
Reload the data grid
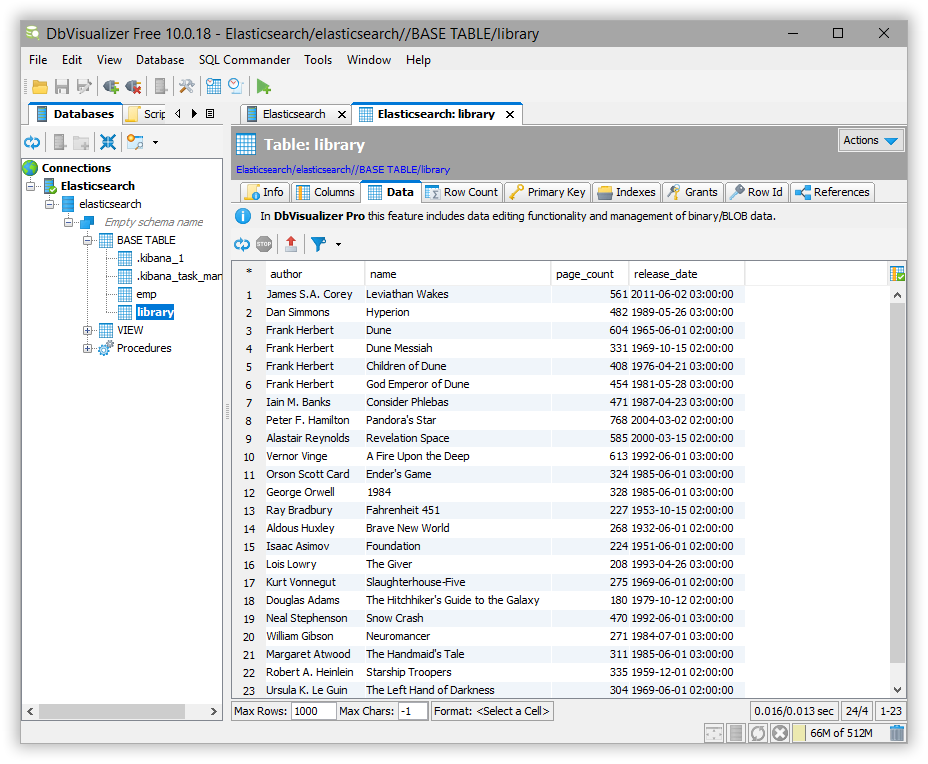(241, 244)
